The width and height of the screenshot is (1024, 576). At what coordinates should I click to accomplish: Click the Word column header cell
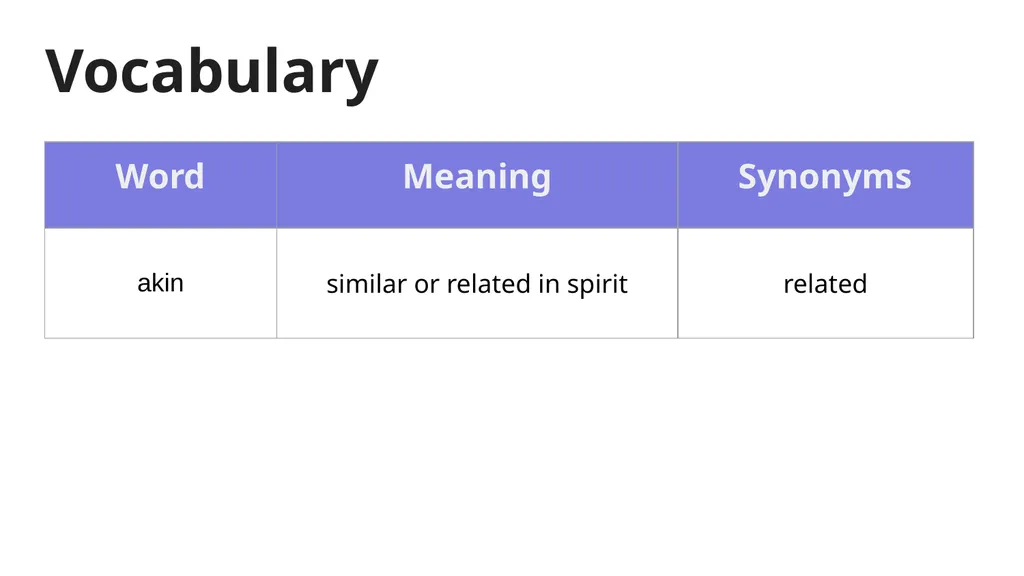[161, 185]
